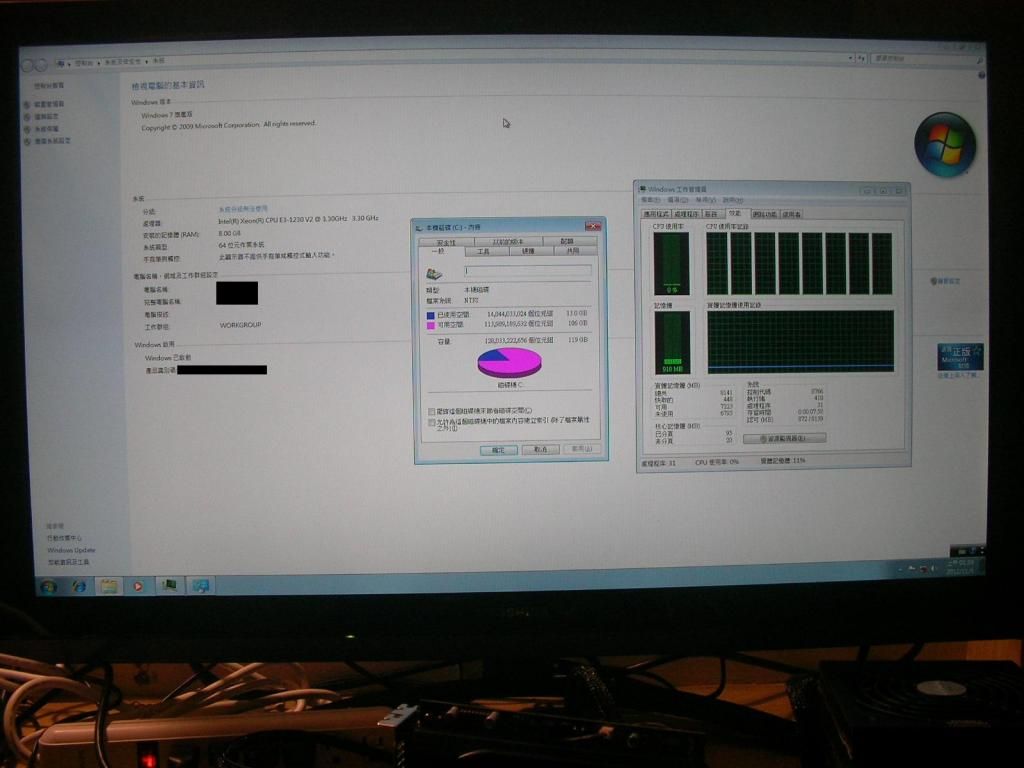Image resolution: width=1024 pixels, height=768 pixels.
Task: Click the refresh button beside address bar
Action: coord(861,58)
